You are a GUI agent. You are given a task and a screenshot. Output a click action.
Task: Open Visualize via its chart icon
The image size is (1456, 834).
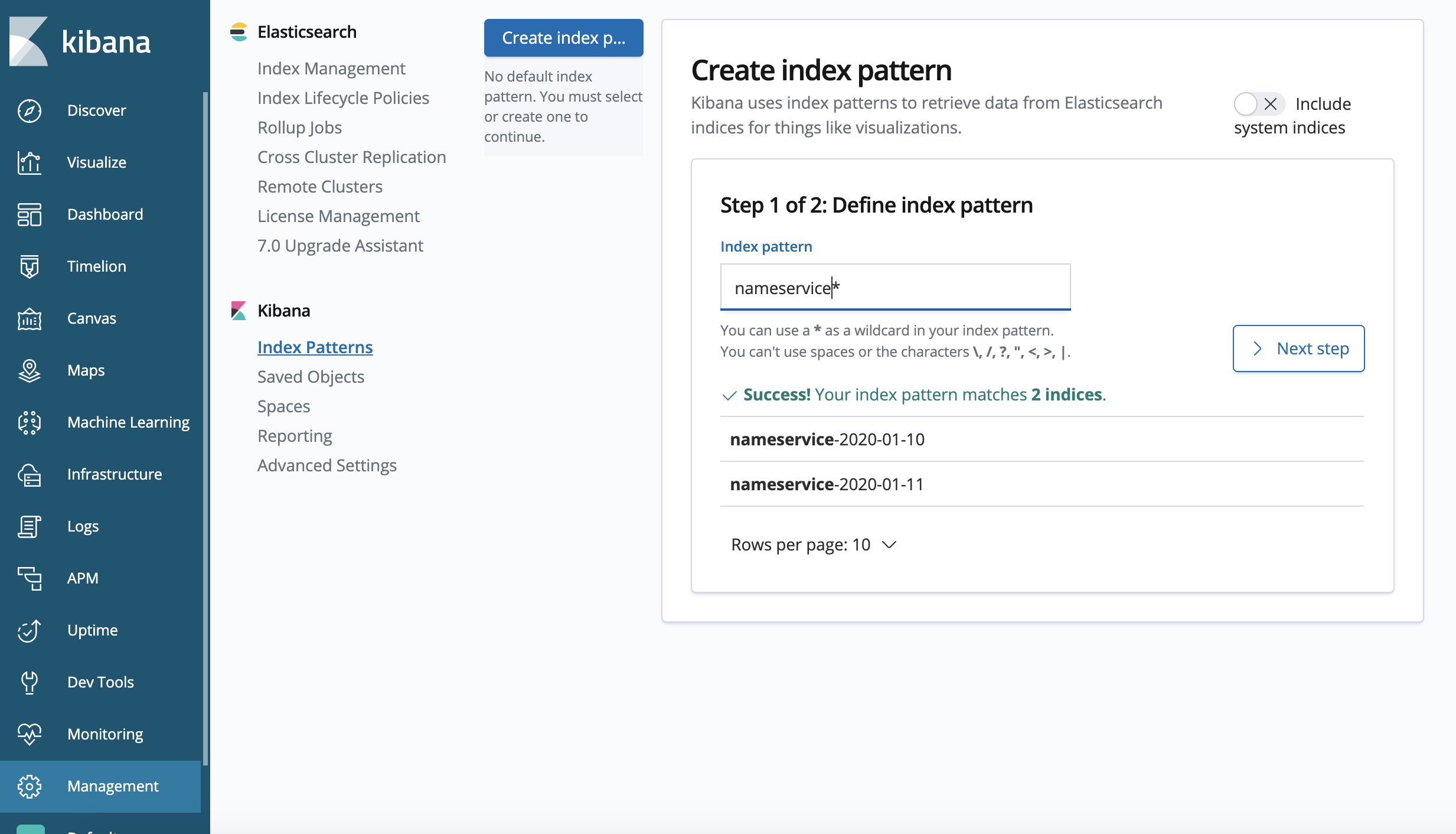[x=29, y=162]
